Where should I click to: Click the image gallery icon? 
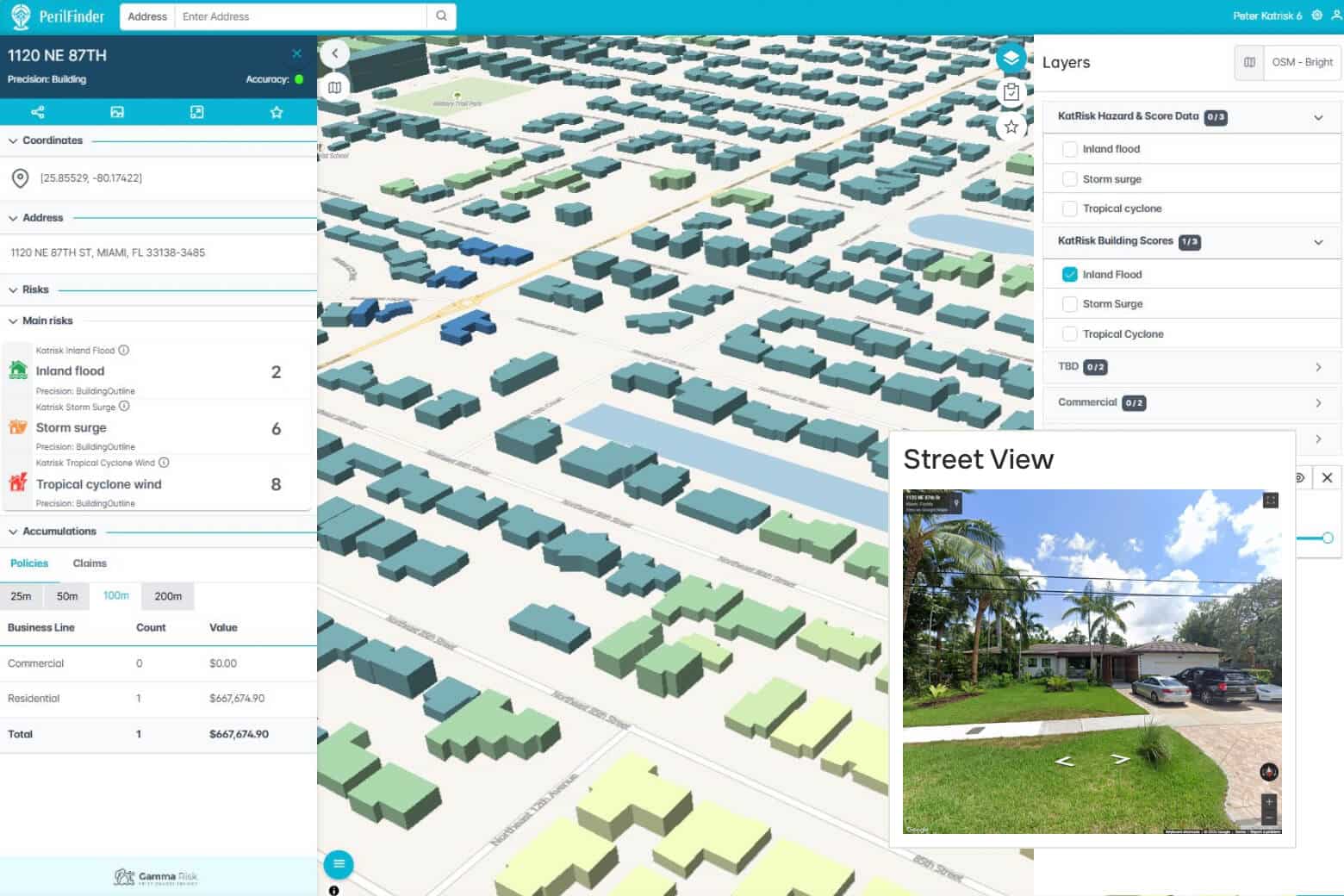click(117, 112)
